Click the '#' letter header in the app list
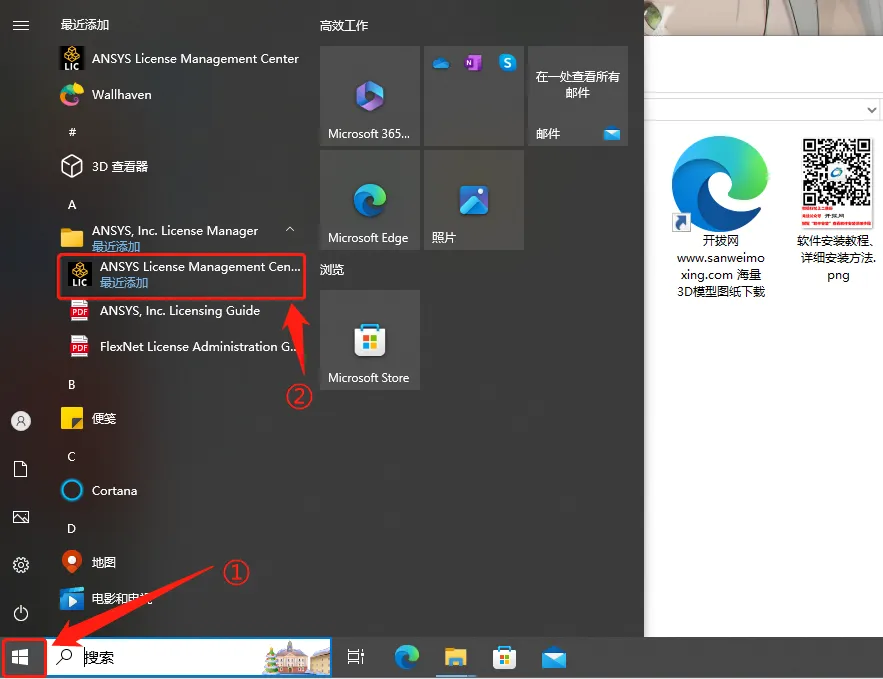The image size is (883, 679). pyautogui.click(x=72, y=132)
